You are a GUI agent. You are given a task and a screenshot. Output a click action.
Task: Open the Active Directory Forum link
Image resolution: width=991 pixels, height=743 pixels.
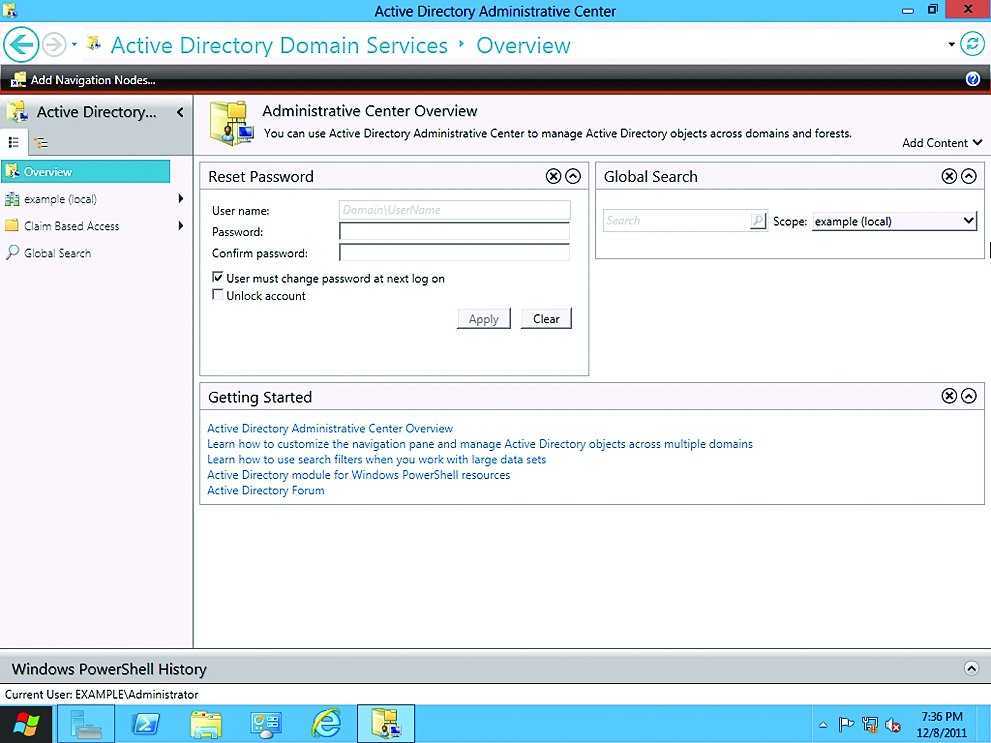tap(265, 491)
